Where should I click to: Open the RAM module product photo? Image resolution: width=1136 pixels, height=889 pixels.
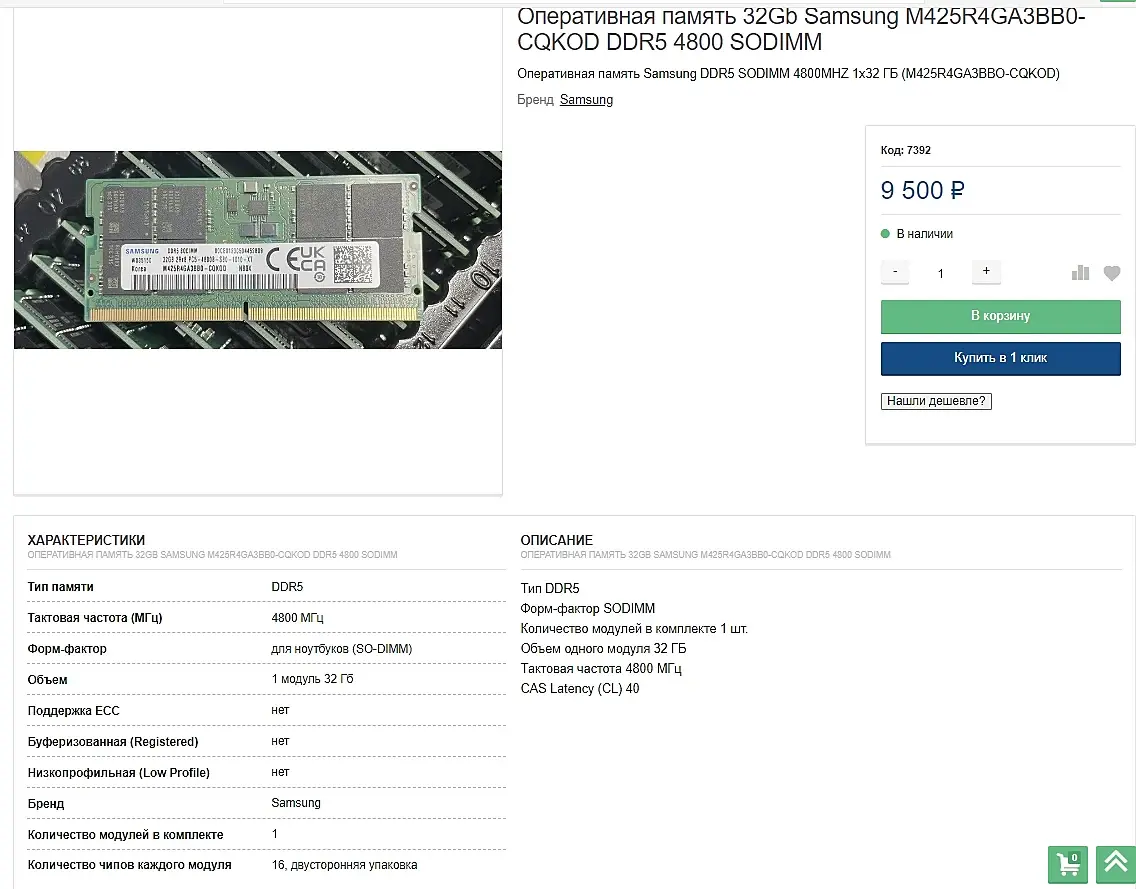tap(258, 250)
